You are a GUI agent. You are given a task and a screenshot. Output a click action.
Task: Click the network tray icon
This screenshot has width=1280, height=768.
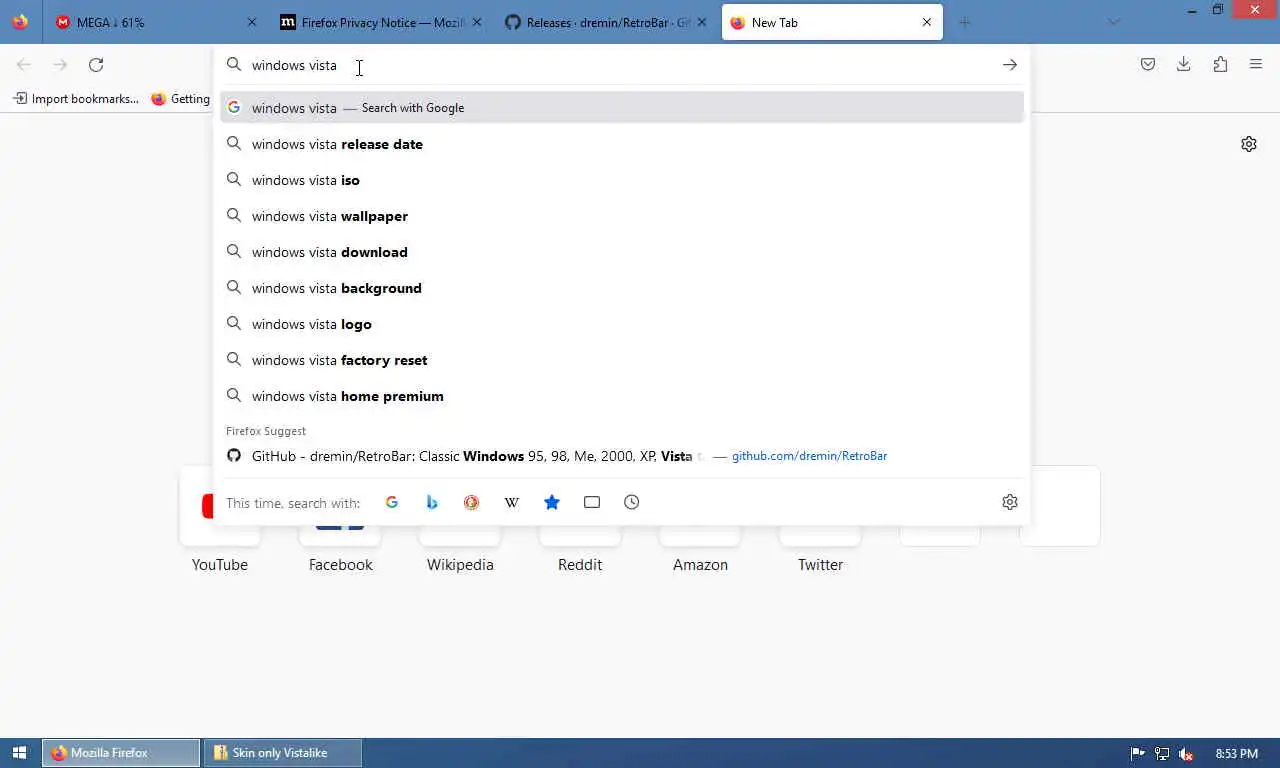click(x=1162, y=754)
